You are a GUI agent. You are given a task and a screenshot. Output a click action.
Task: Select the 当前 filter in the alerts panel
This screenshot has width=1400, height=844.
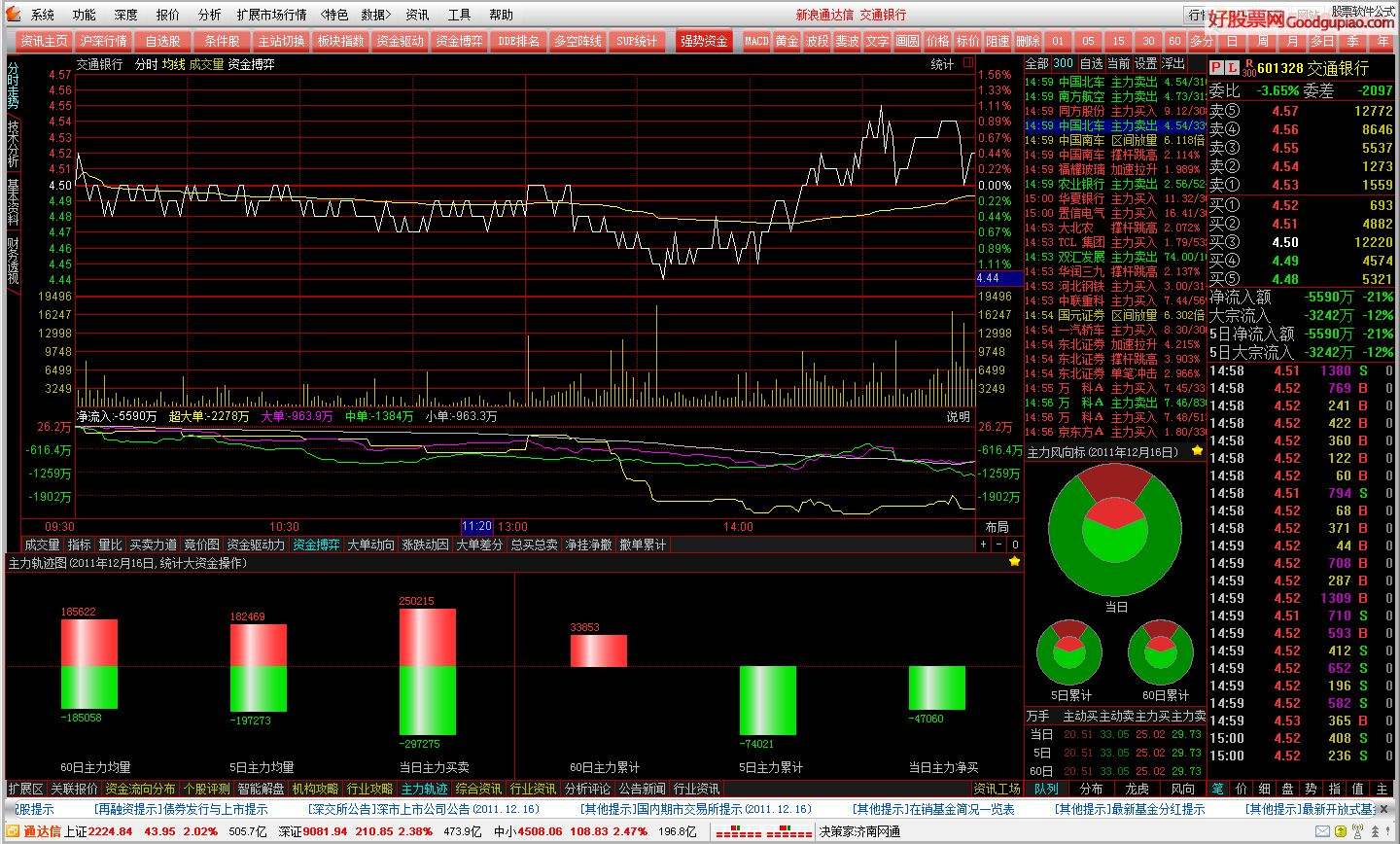[x=1118, y=63]
